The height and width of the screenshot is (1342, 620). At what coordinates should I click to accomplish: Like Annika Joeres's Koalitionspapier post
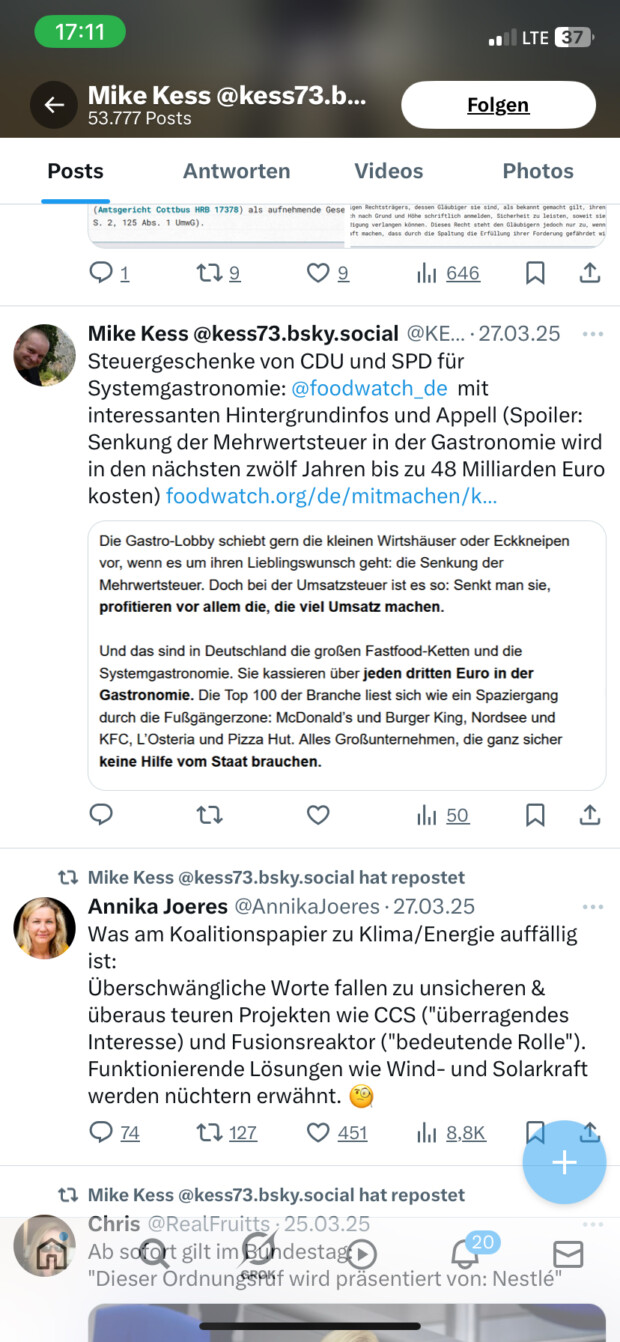tap(318, 1132)
